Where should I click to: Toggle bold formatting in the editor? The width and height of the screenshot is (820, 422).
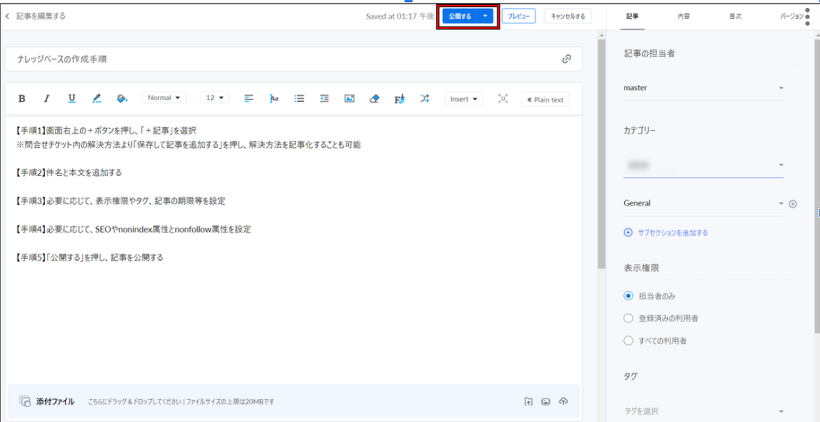[22, 99]
